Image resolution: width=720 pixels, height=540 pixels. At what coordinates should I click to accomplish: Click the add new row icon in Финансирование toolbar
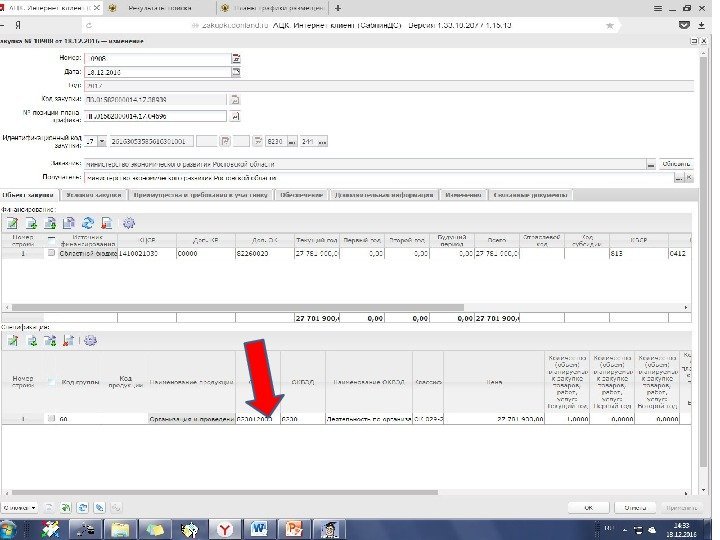coord(32,223)
